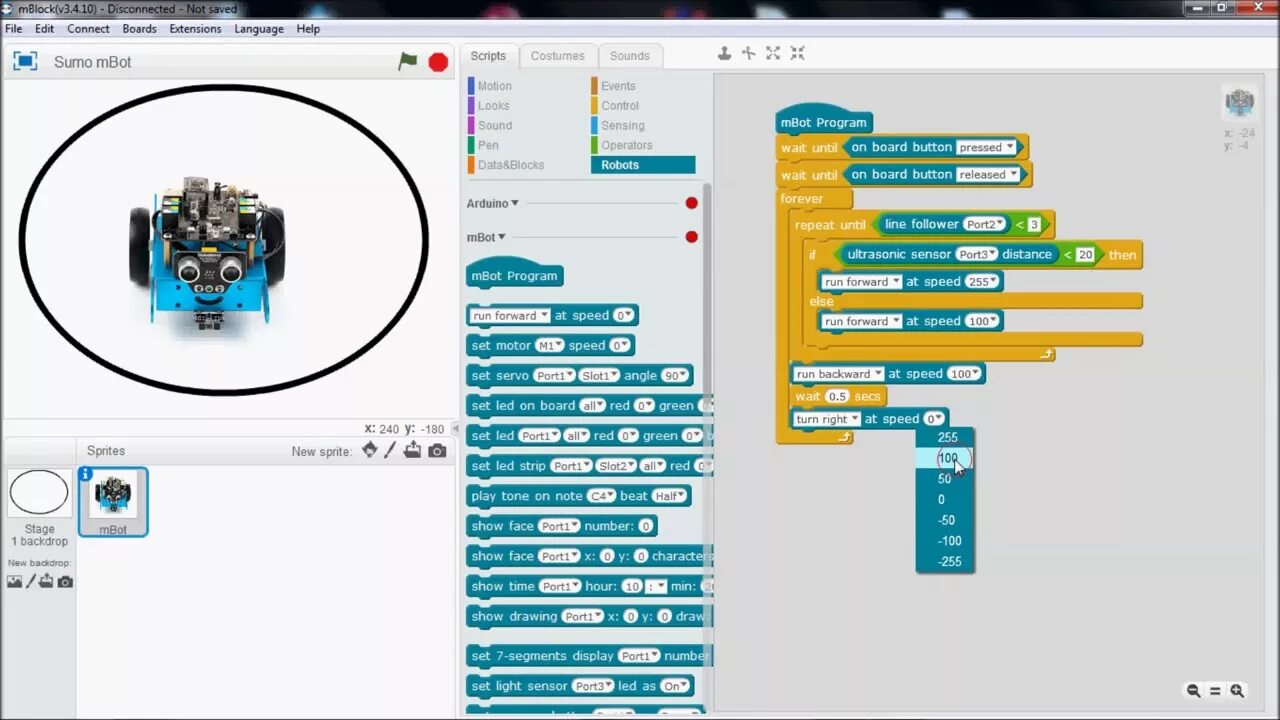Paint new backdrop icon
The image size is (1280, 720).
coord(31,581)
